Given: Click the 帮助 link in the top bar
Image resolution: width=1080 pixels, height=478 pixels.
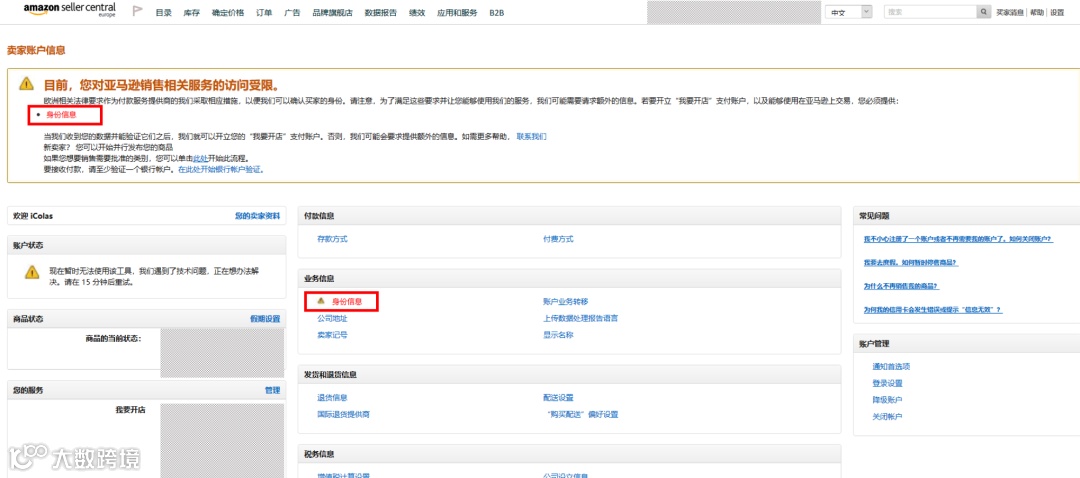Looking at the screenshot, I should [x=1037, y=12].
